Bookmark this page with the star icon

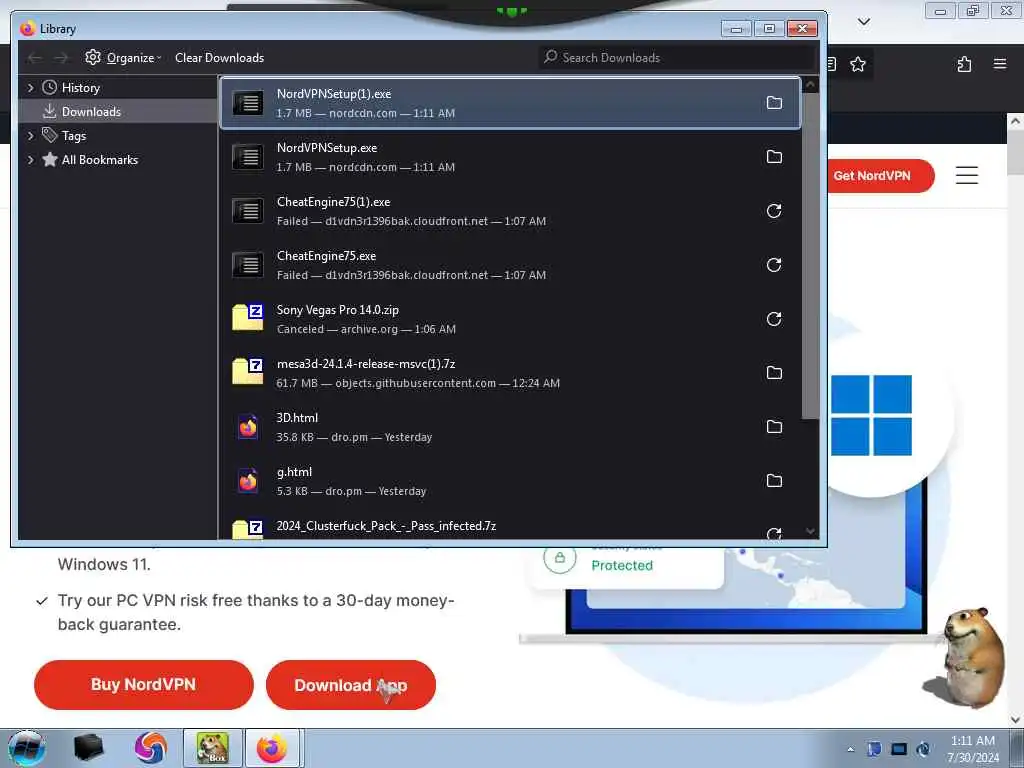857,64
